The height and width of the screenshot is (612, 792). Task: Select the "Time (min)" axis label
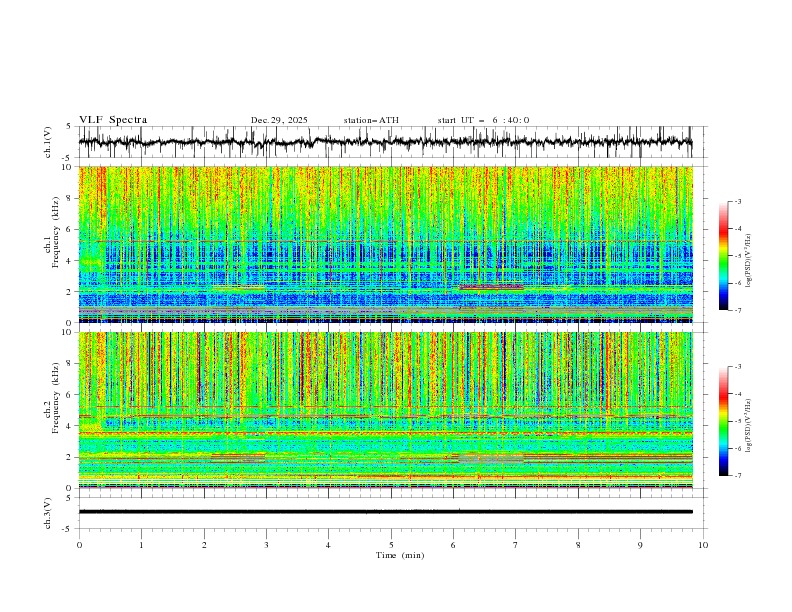(400, 555)
